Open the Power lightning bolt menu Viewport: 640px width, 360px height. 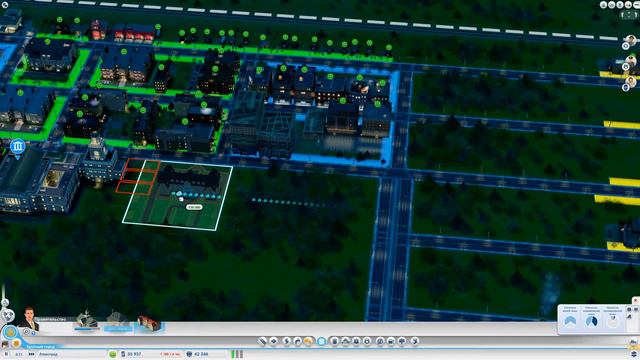pyautogui.click(x=287, y=341)
